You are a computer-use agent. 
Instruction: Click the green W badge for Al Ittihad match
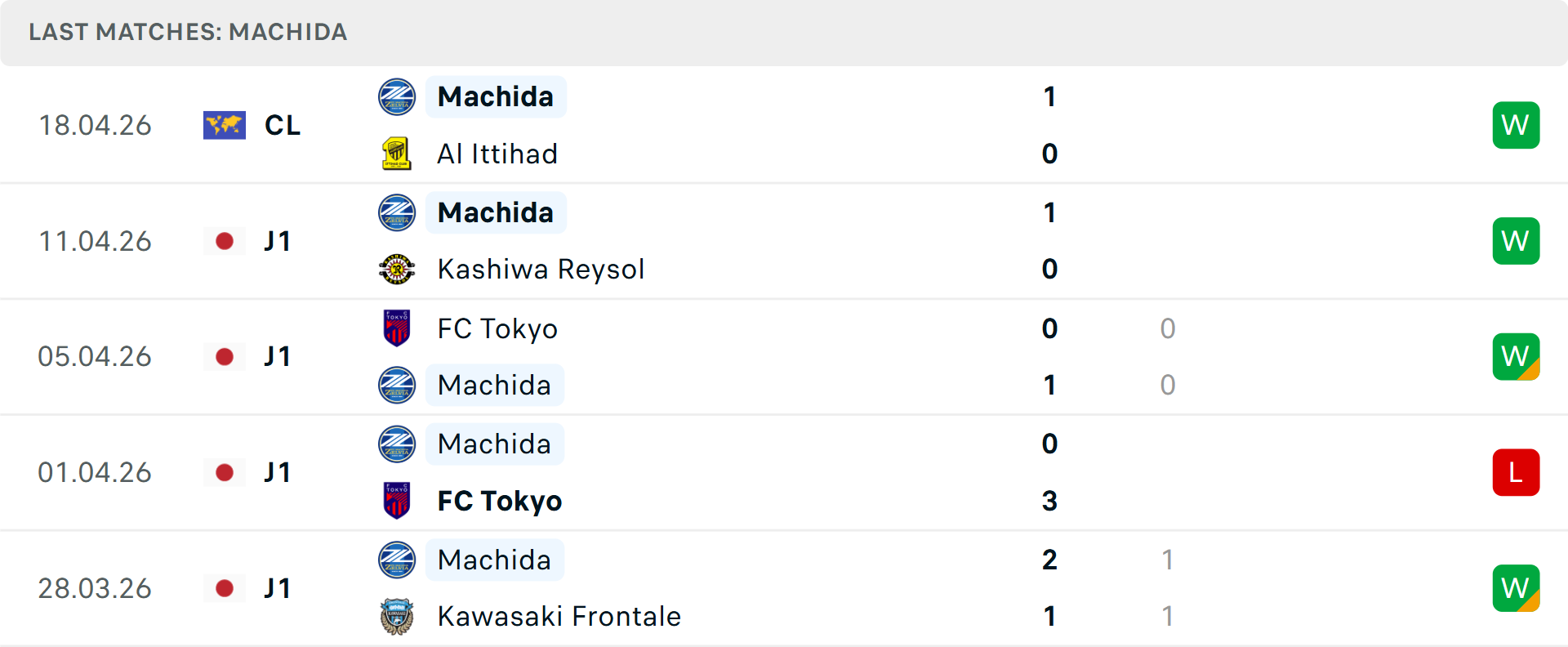point(1516,125)
